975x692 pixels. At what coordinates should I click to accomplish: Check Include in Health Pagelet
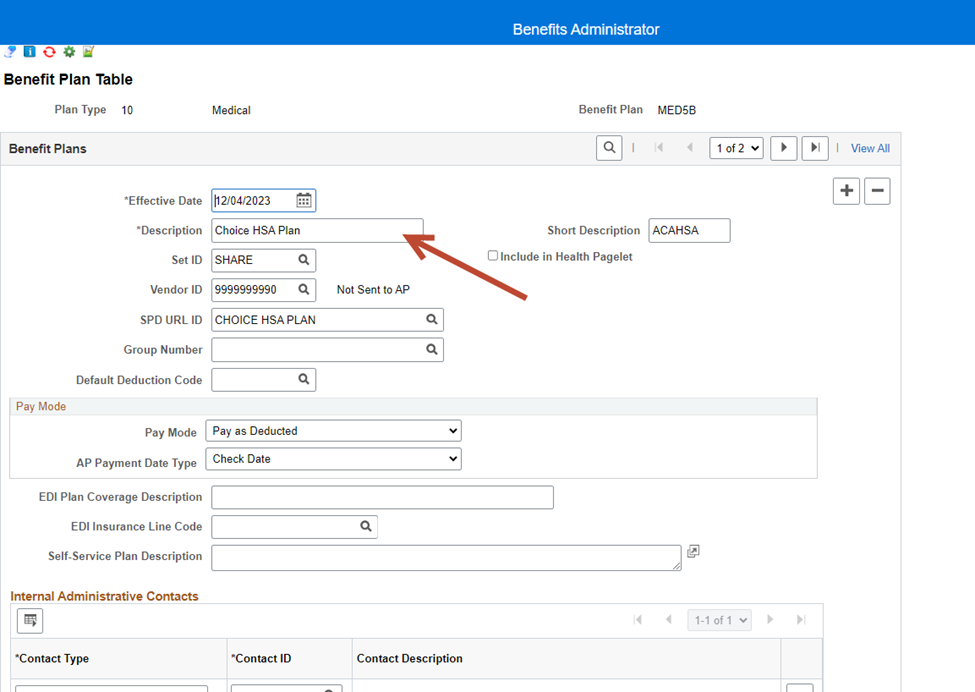point(492,256)
